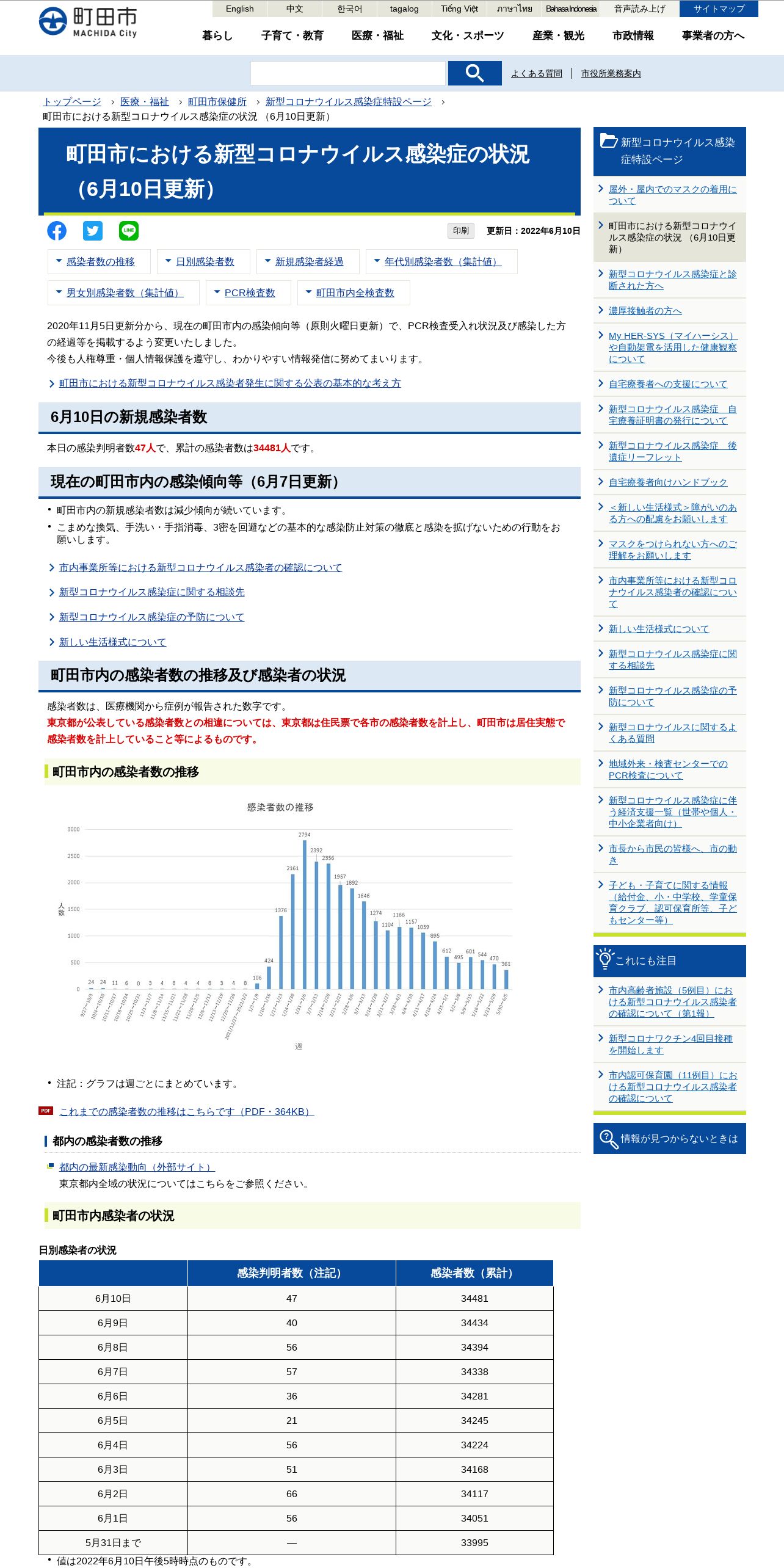Click the 音声読み上げ button

click(x=639, y=9)
